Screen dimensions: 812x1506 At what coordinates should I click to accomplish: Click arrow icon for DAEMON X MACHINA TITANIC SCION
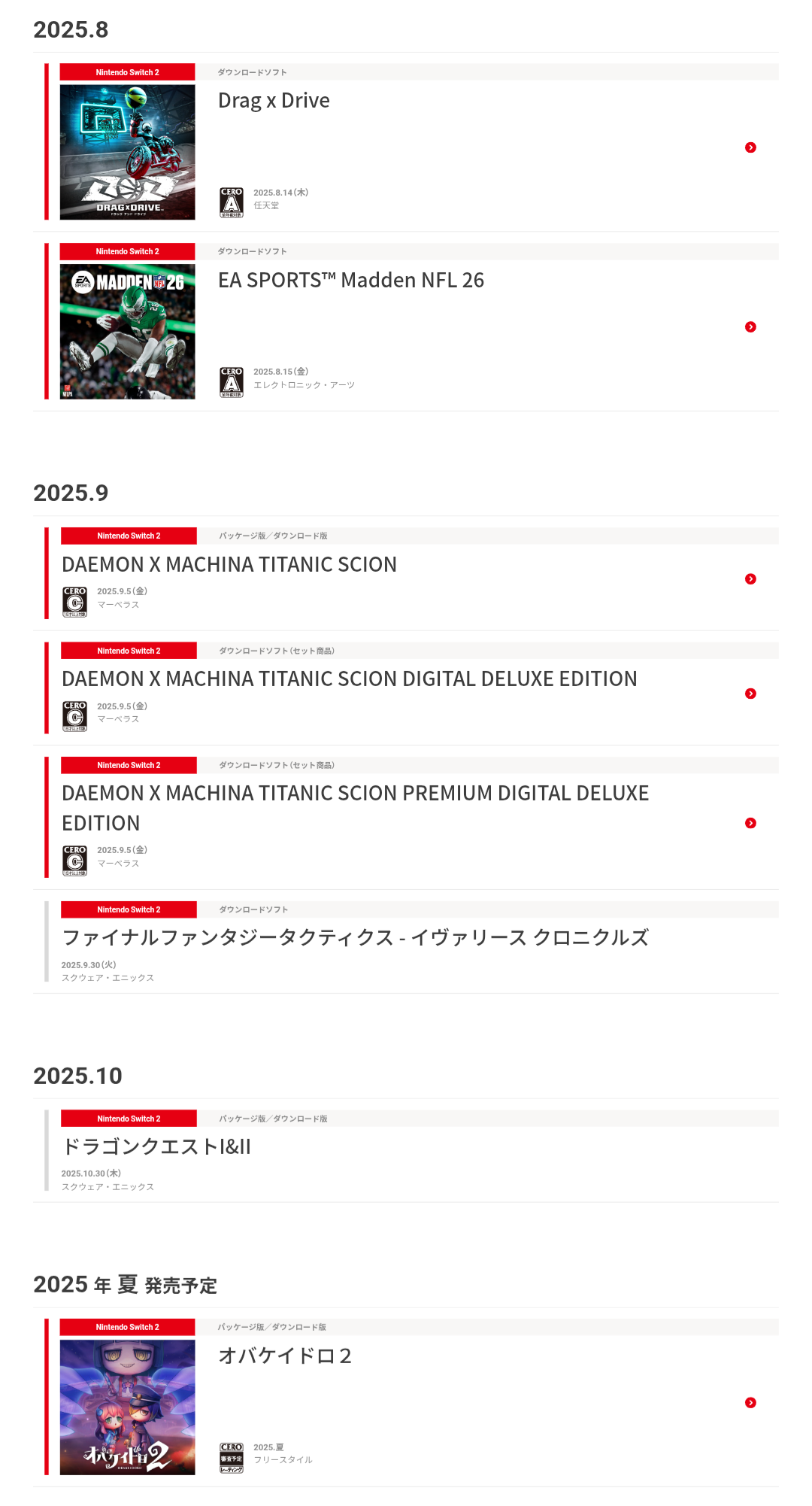pyautogui.click(x=750, y=578)
